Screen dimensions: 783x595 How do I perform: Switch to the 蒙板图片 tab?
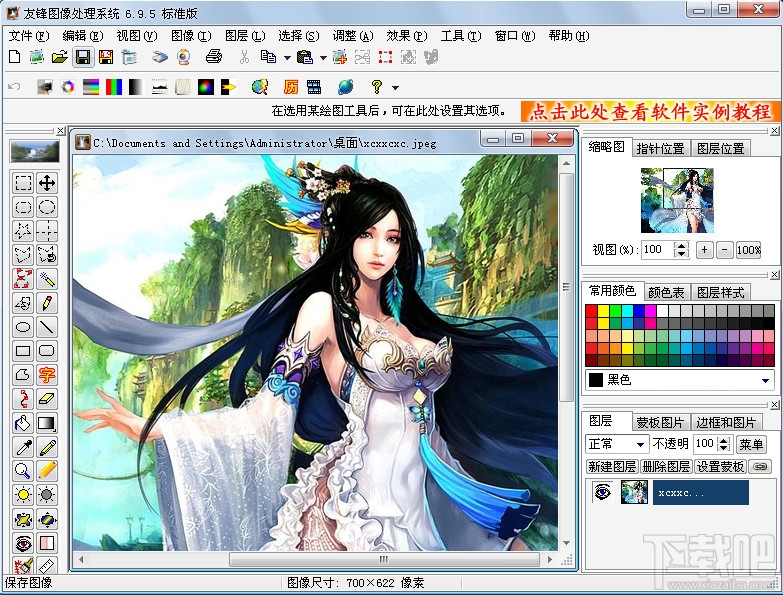pos(660,422)
